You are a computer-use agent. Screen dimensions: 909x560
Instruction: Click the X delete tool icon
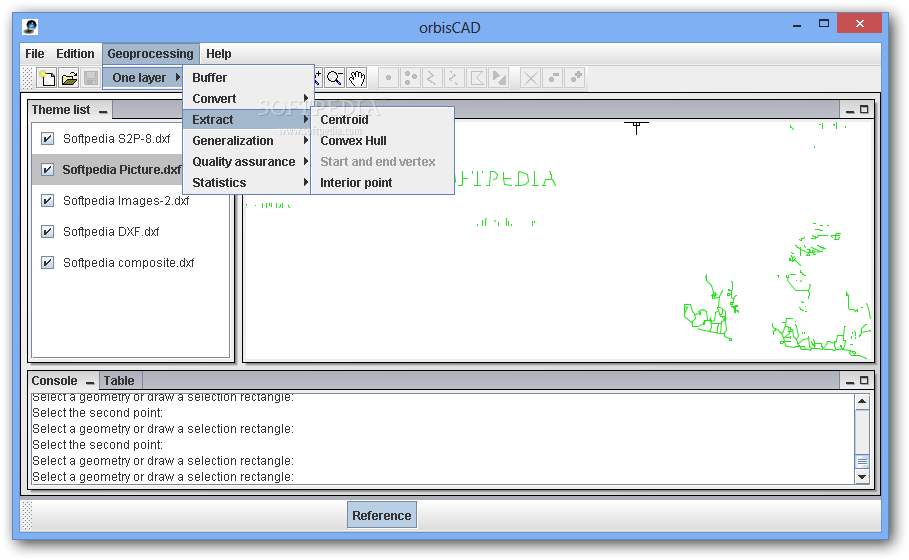(x=530, y=78)
